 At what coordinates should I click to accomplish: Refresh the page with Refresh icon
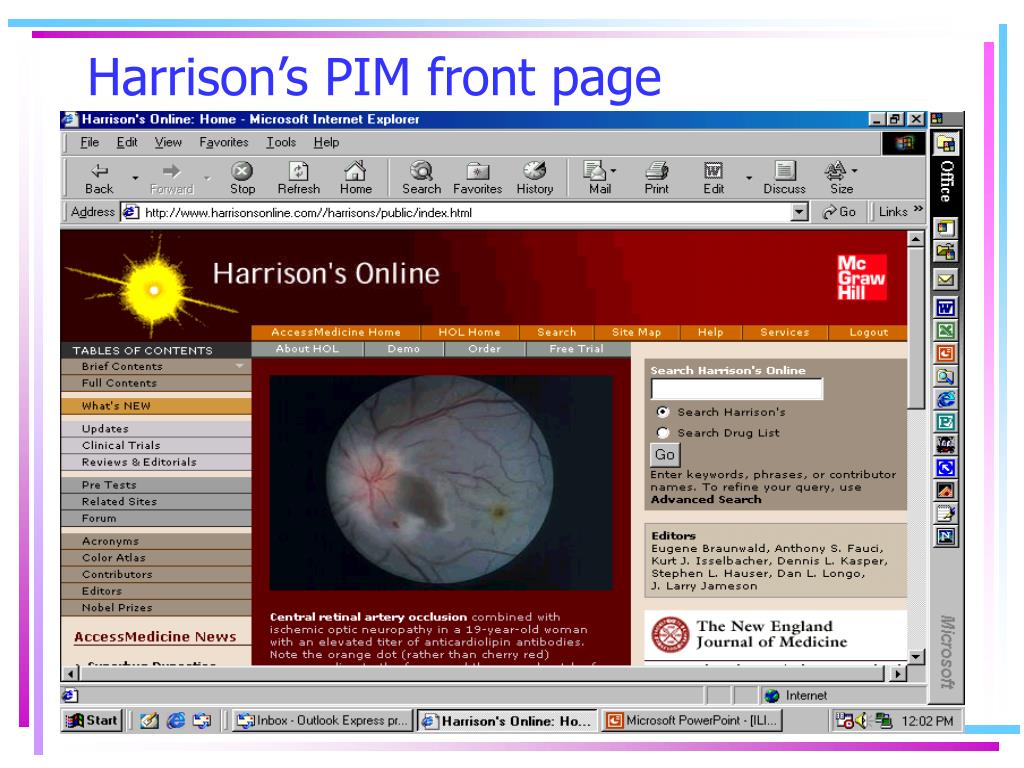click(298, 178)
